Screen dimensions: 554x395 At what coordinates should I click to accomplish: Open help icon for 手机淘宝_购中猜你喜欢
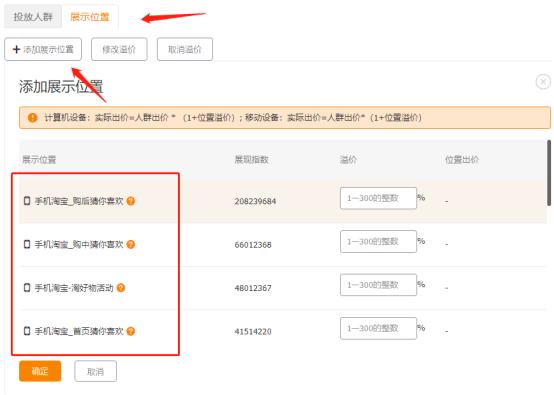131,244
